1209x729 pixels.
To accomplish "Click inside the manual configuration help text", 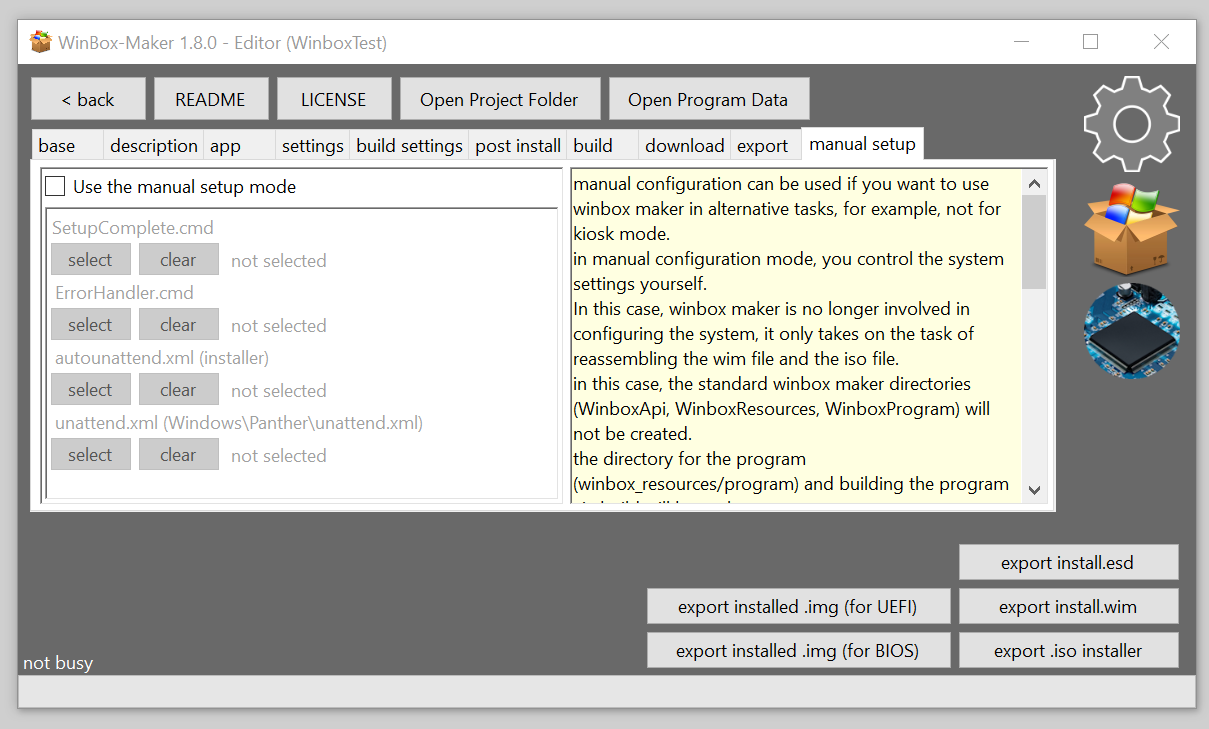I will 796,336.
